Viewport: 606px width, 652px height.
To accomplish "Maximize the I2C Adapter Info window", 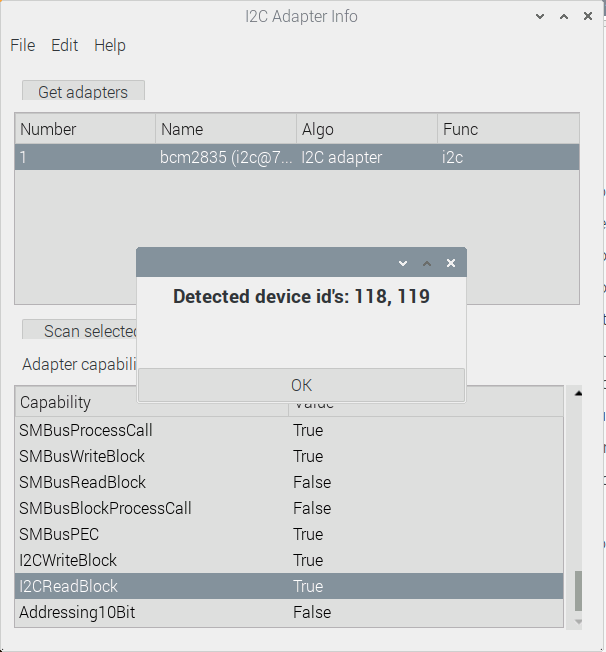I will [x=564, y=17].
